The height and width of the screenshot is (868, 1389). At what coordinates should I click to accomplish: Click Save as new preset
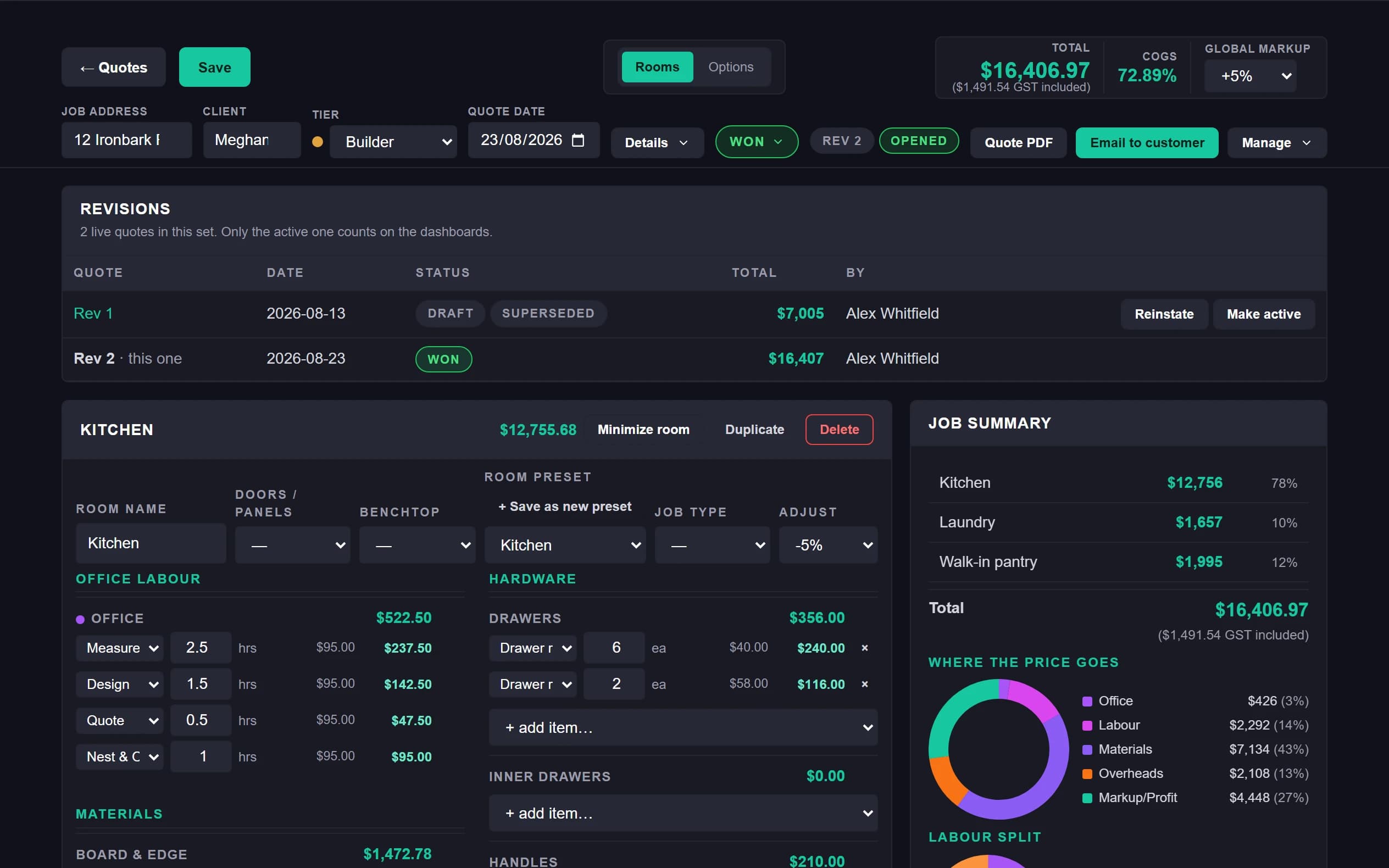(x=564, y=507)
